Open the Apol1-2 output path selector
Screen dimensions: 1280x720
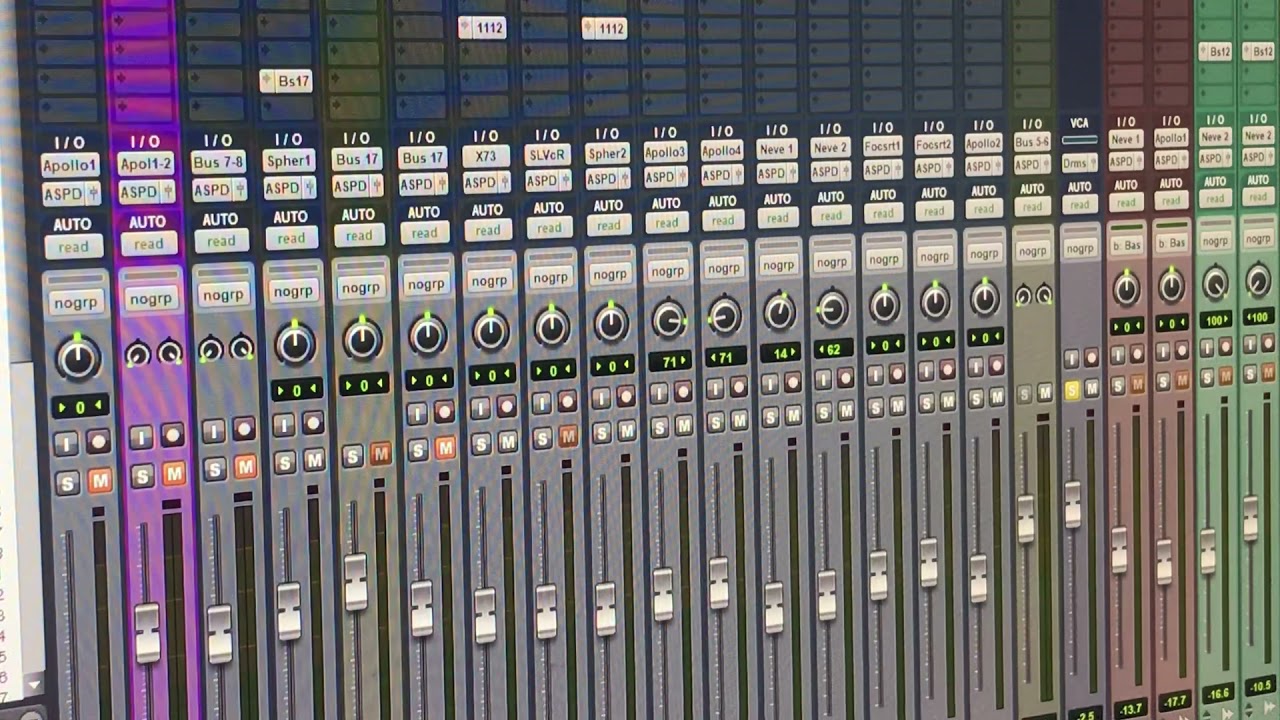pyautogui.click(x=147, y=192)
